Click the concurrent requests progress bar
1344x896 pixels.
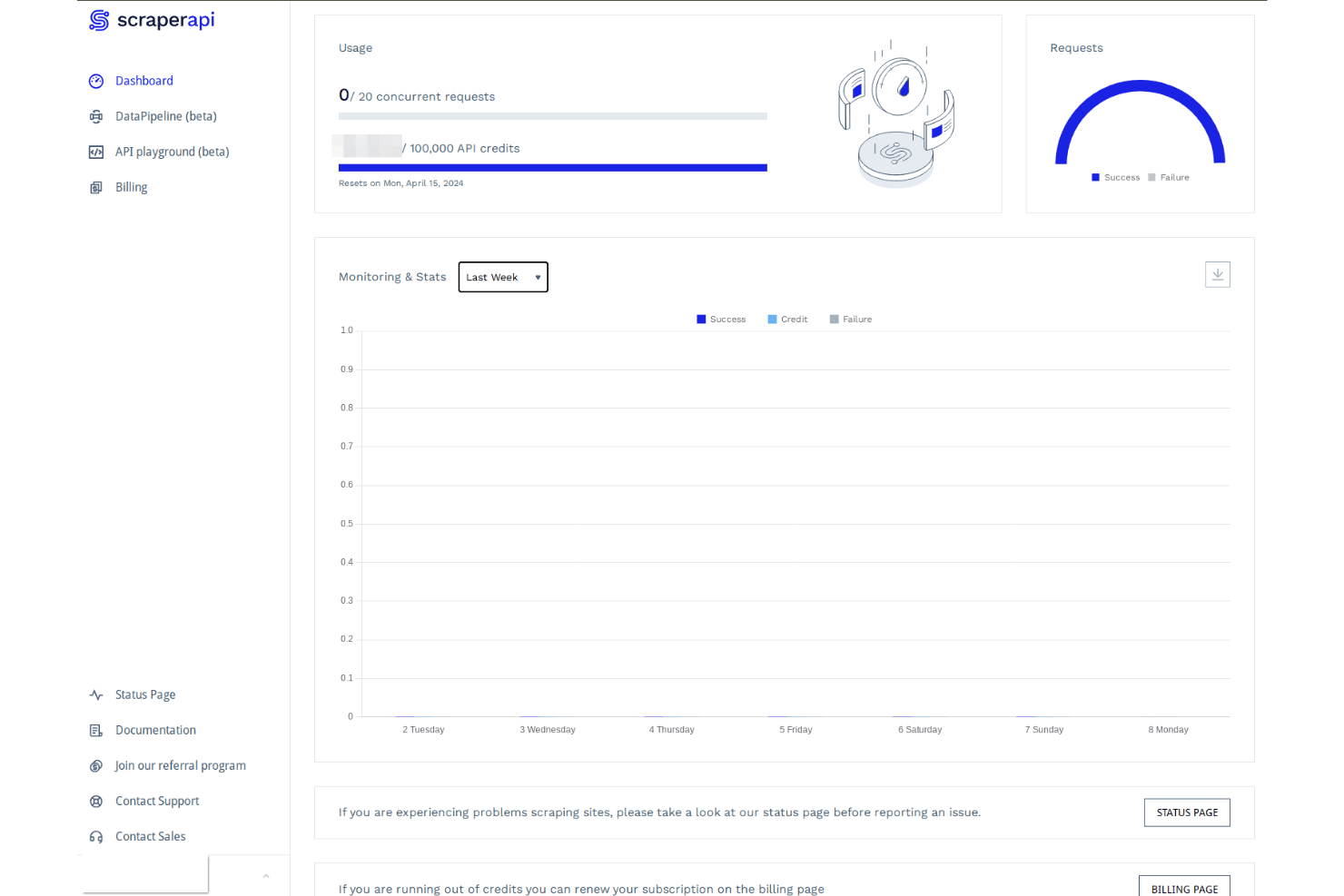coord(553,116)
